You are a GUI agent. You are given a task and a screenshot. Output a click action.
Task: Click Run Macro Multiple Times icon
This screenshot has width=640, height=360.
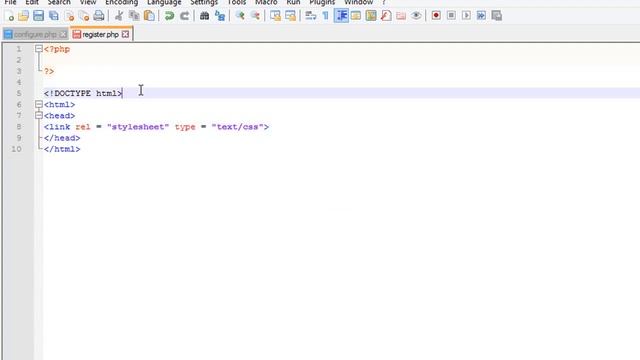click(x=481, y=16)
